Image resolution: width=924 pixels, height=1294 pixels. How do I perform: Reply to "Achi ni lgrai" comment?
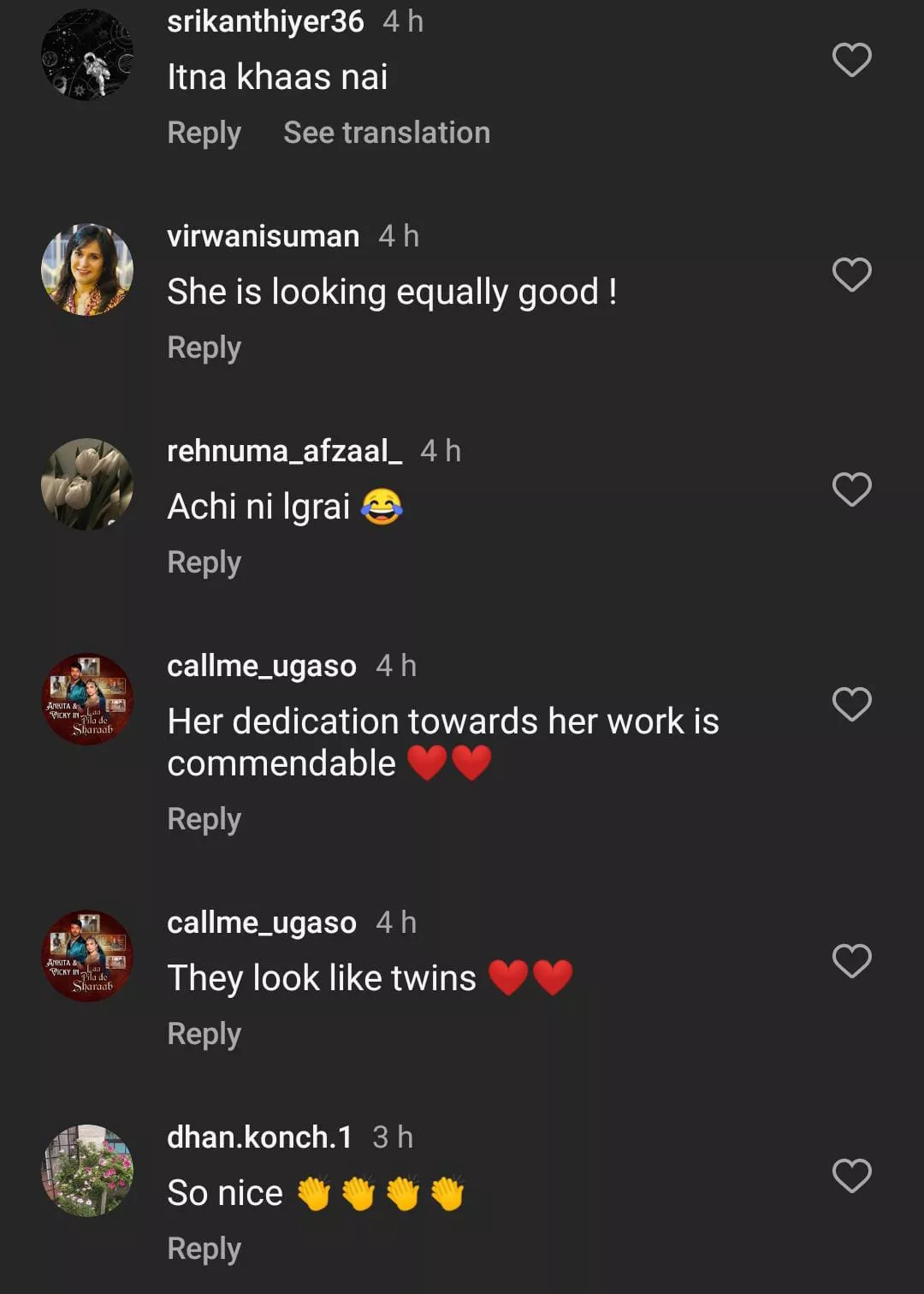click(x=204, y=562)
